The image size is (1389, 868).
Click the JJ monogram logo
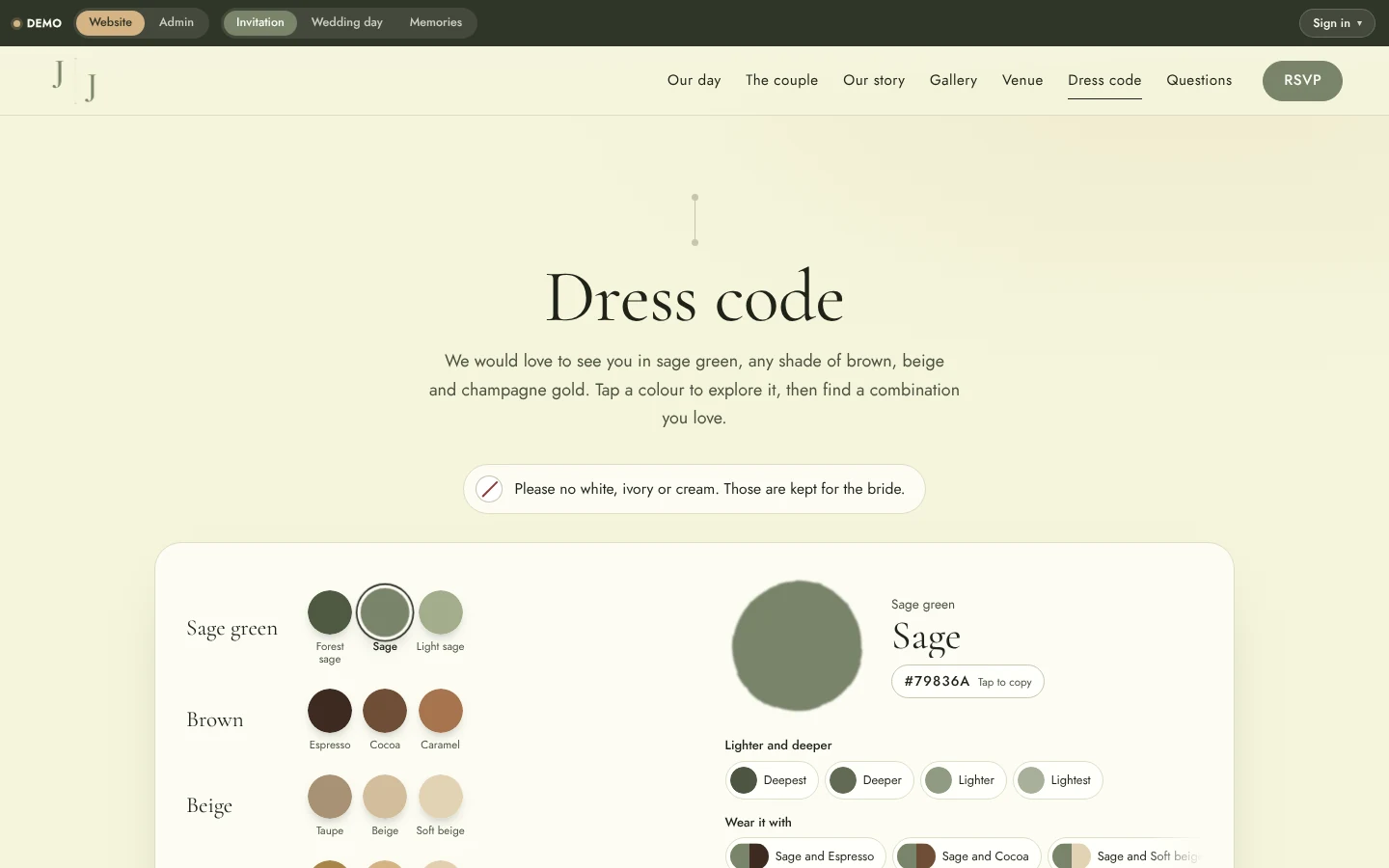(x=74, y=80)
